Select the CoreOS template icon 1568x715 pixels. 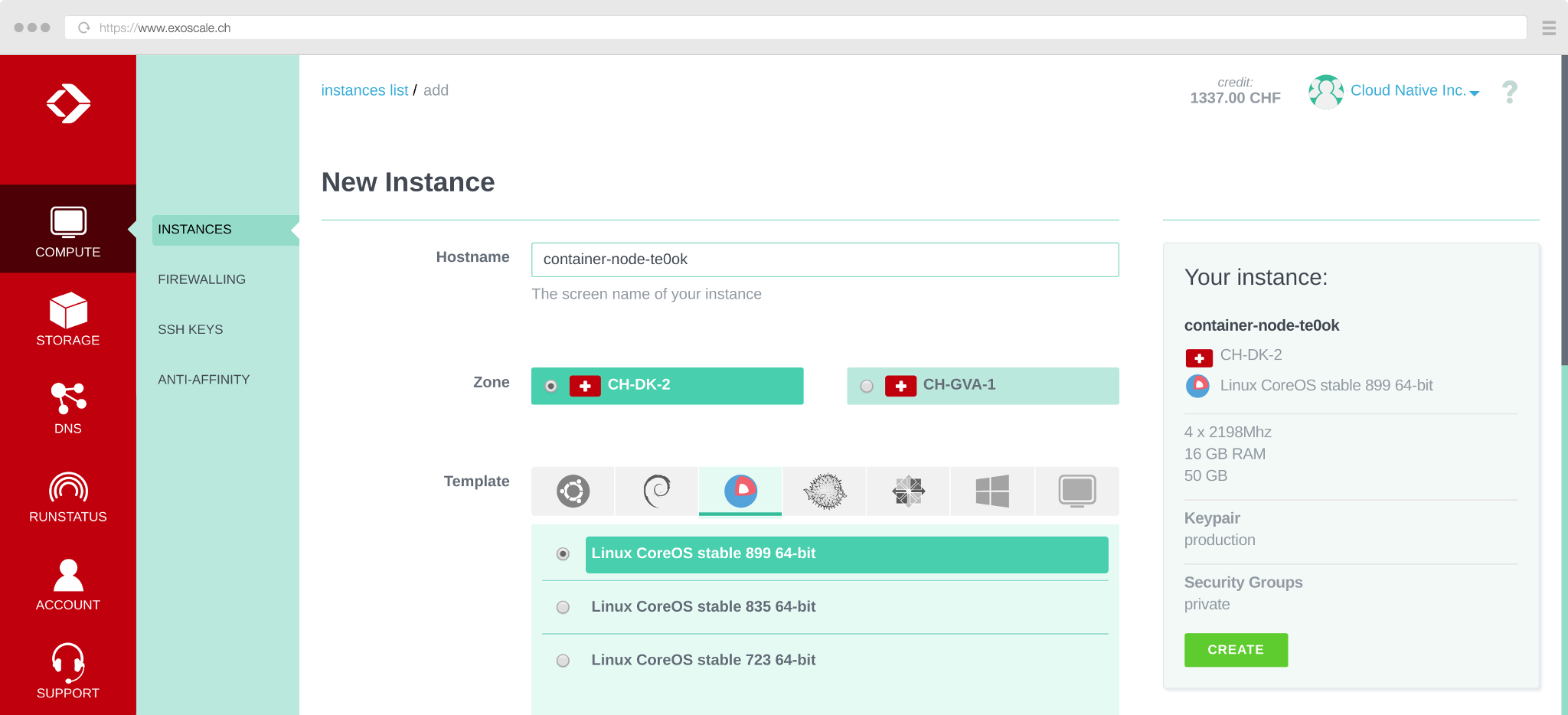tap(740, 491)
